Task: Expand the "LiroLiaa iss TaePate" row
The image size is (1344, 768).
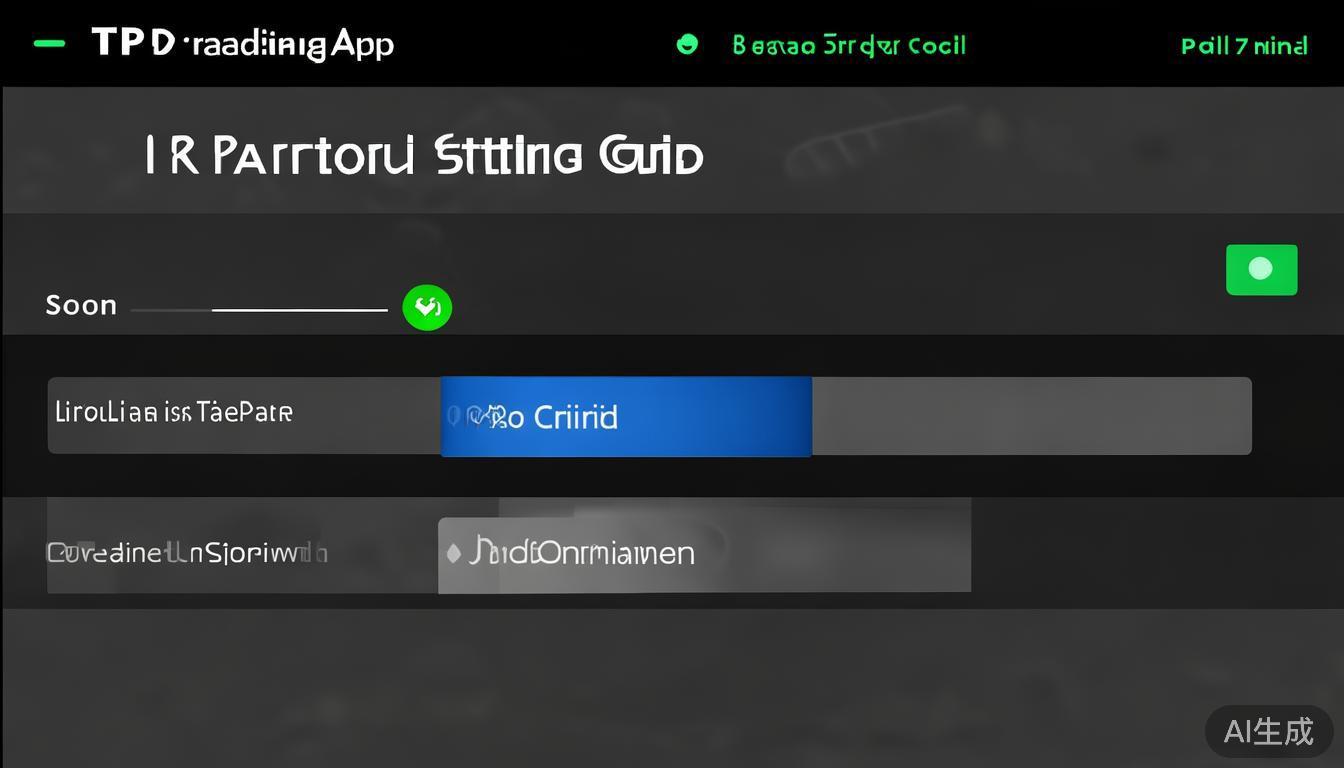Action: click(174, 412)
